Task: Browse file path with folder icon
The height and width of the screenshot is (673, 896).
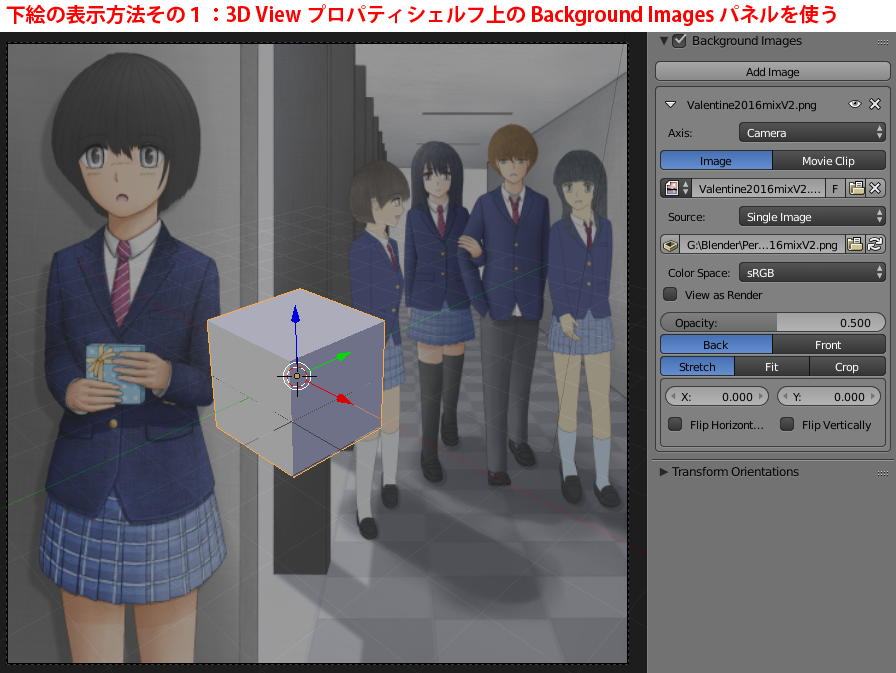Action: (x=855, y=245)
